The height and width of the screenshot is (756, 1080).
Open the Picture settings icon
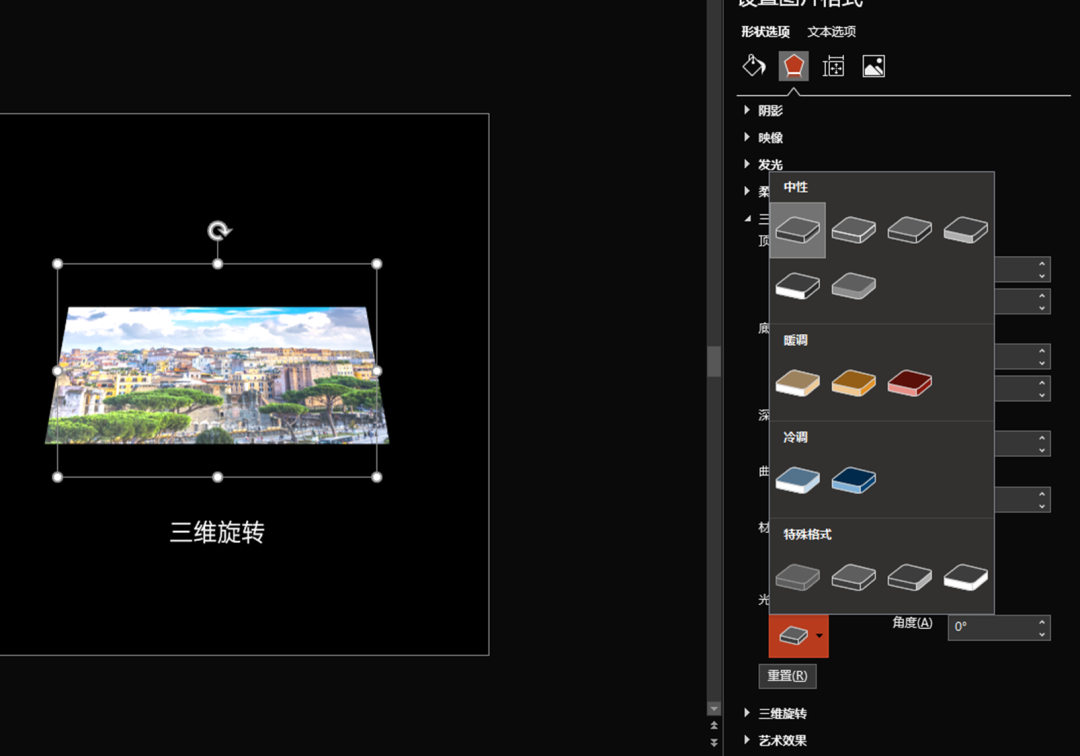coord(873,66)
